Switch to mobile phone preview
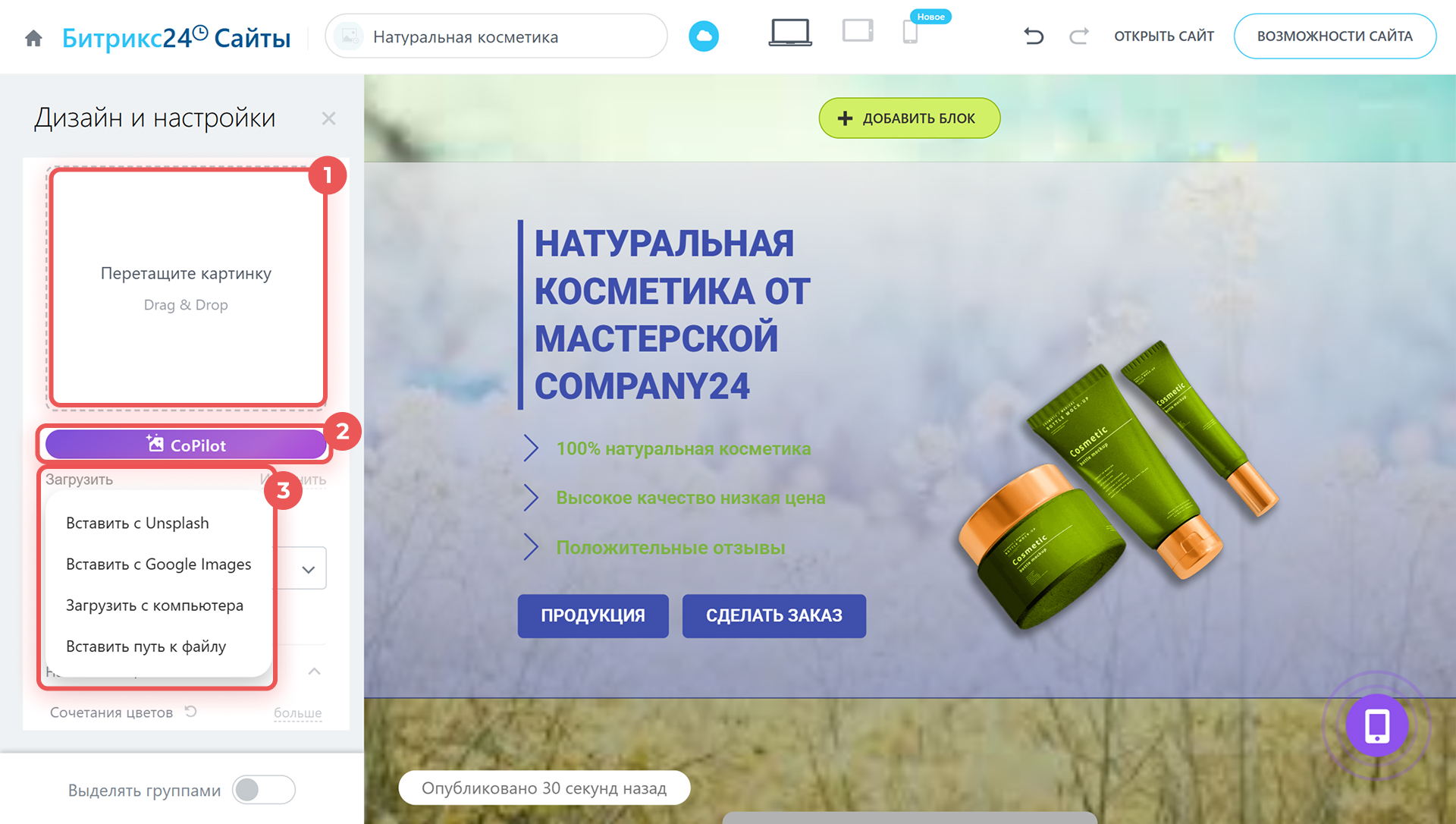Viewport: 1456px width, 824px height. [x=910, y=33]
